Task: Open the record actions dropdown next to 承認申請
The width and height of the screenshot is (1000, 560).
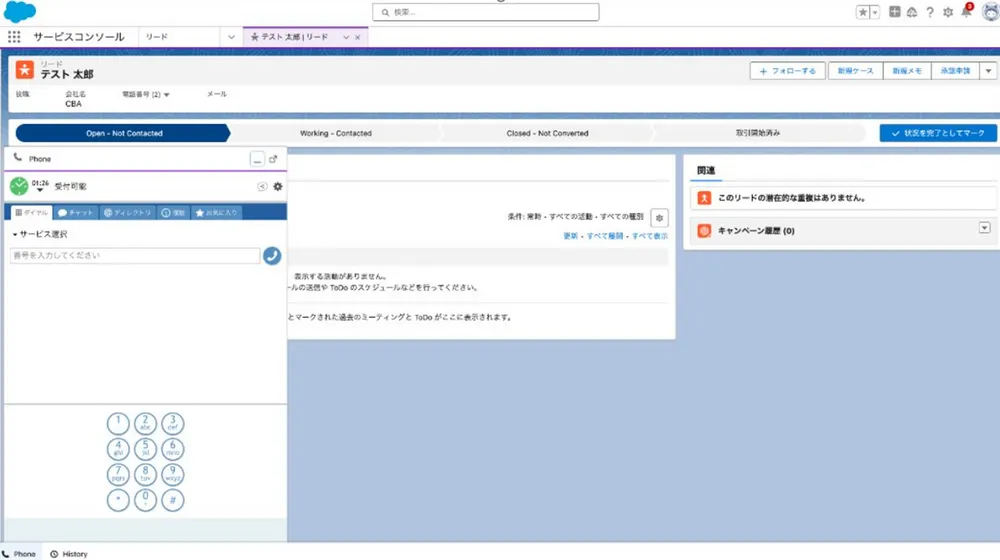Action: click(988, 71)
